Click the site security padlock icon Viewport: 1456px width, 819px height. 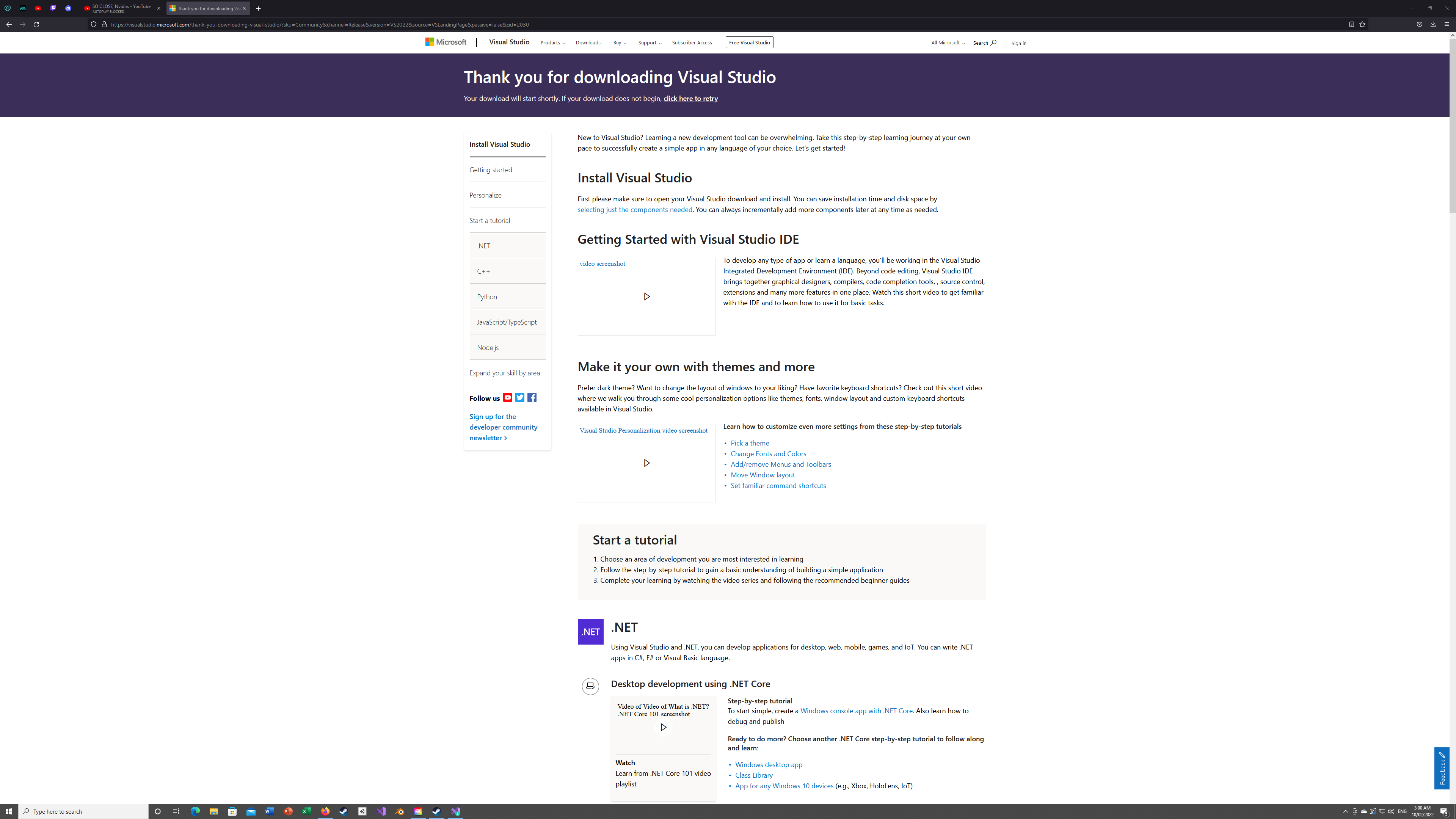click(104, 24)
